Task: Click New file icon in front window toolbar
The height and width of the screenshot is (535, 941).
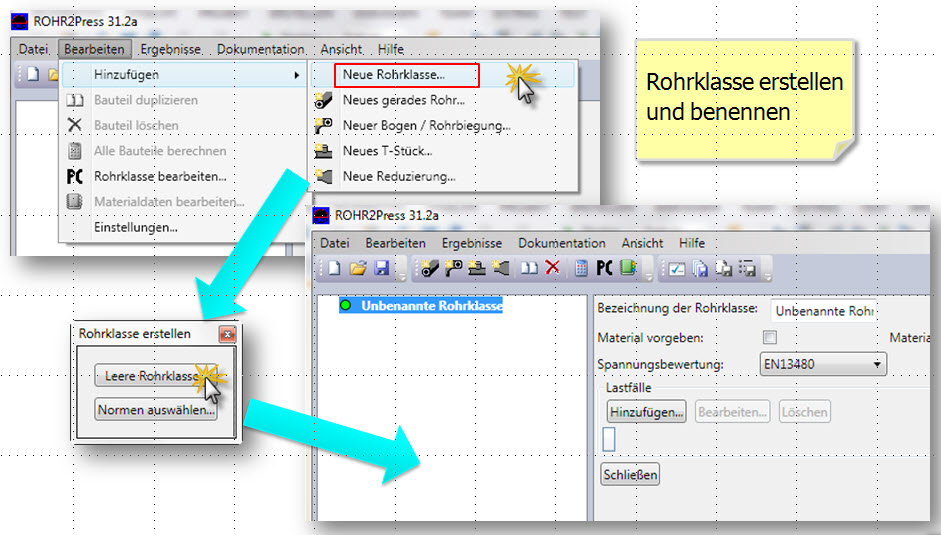Action: click(x=334, y=268)
